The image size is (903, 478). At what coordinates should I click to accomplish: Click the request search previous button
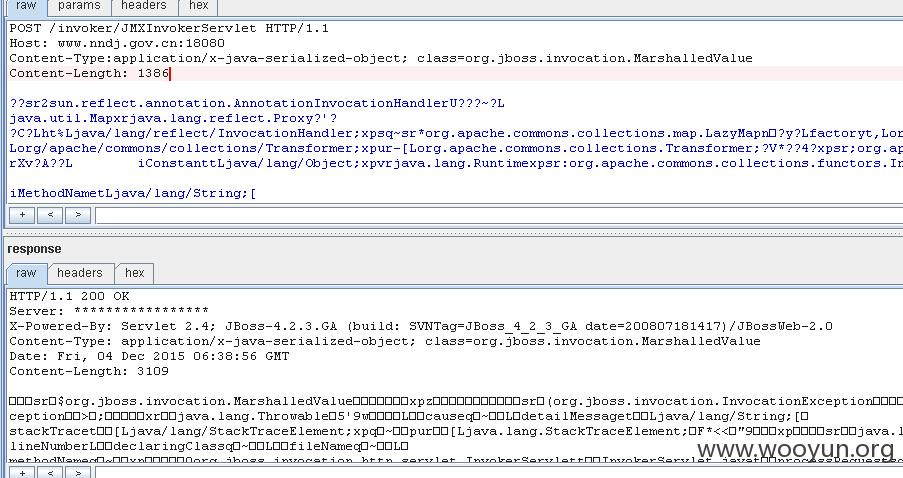tap(50, 215)
